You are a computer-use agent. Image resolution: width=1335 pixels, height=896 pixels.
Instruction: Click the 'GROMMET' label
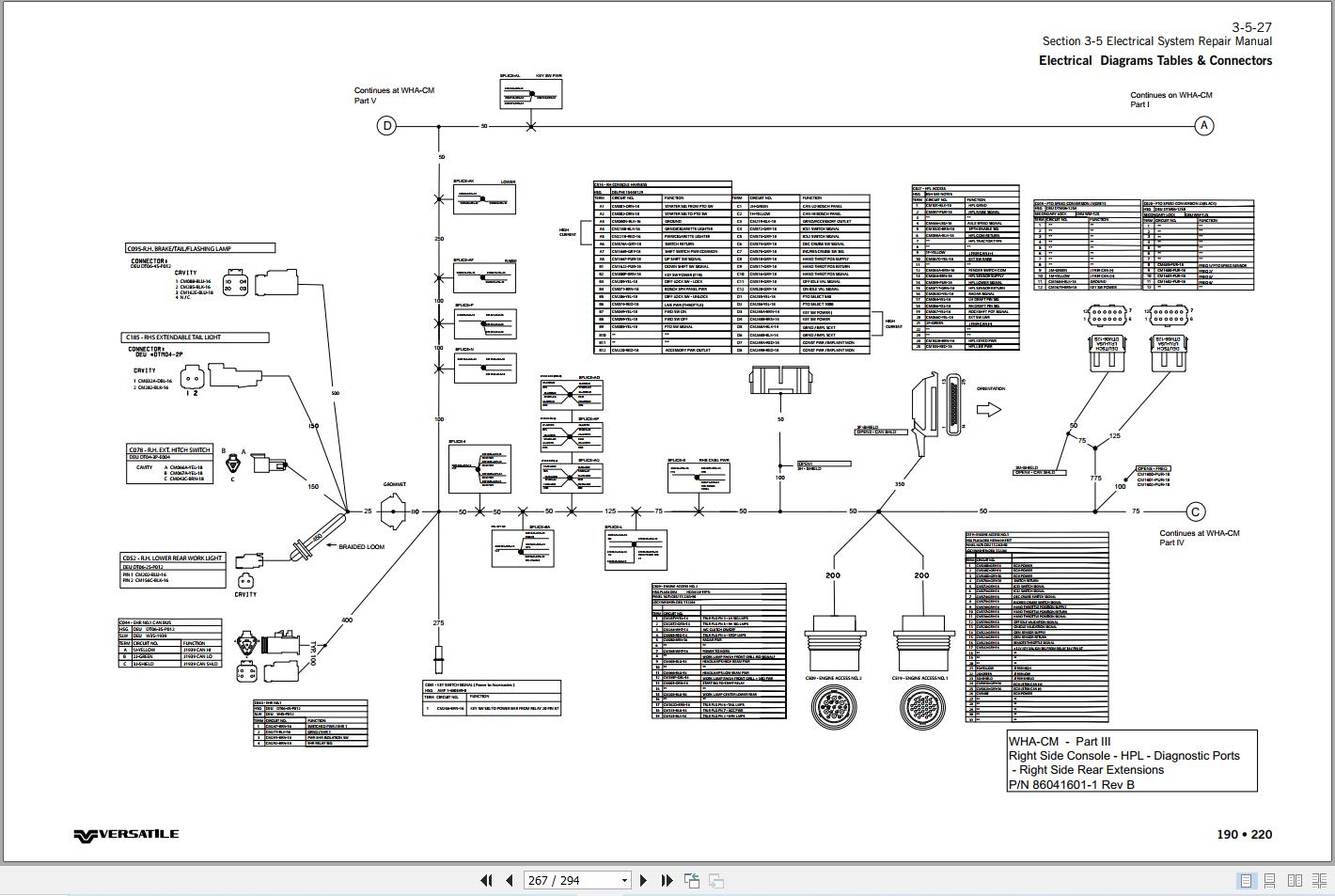coord(395,485)
